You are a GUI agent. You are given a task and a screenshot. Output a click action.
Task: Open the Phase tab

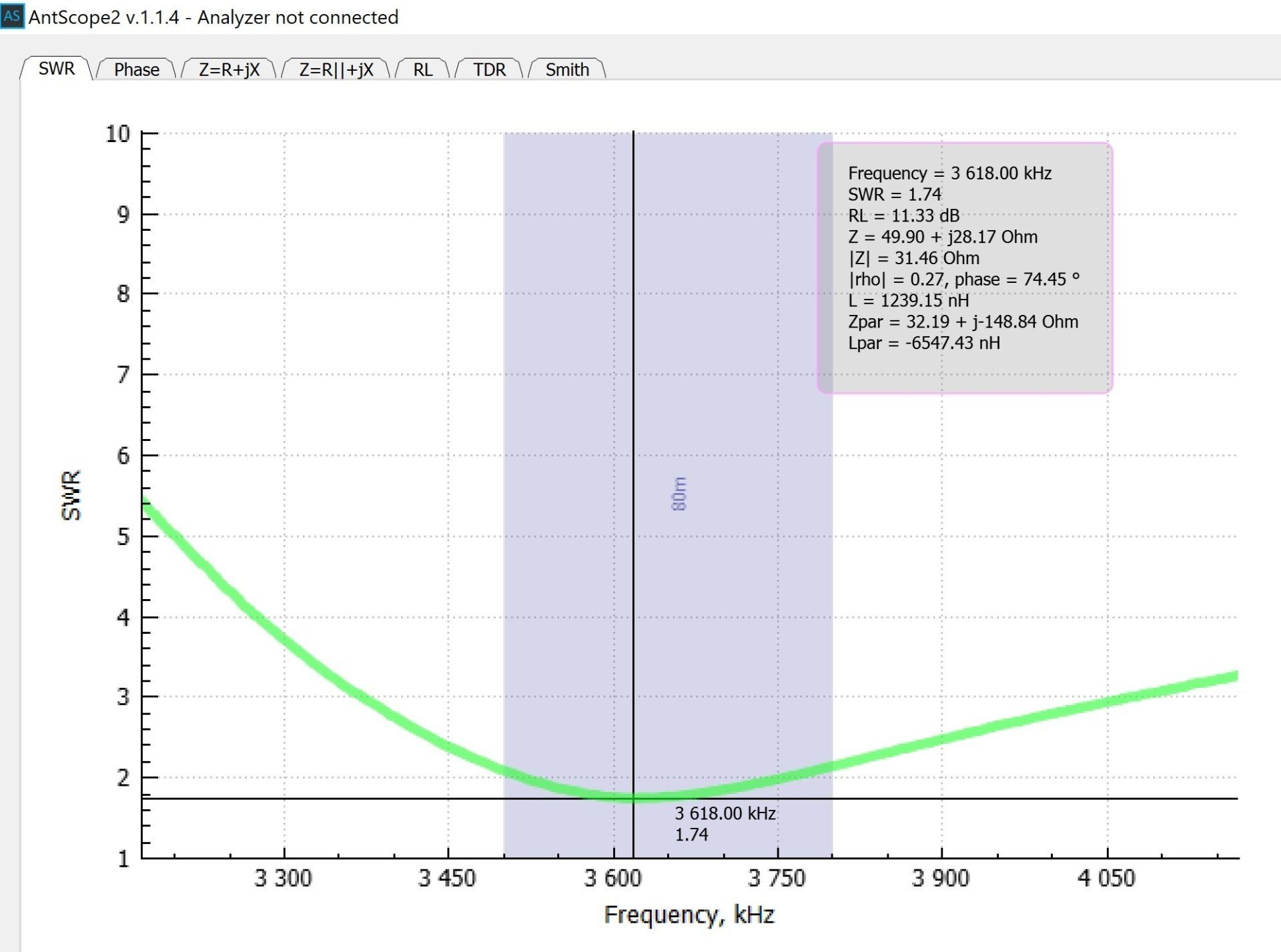tap(136, 69)
